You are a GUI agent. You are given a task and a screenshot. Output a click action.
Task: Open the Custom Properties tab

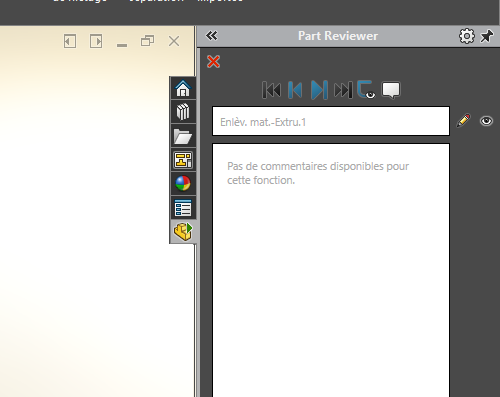coord(183,208)
